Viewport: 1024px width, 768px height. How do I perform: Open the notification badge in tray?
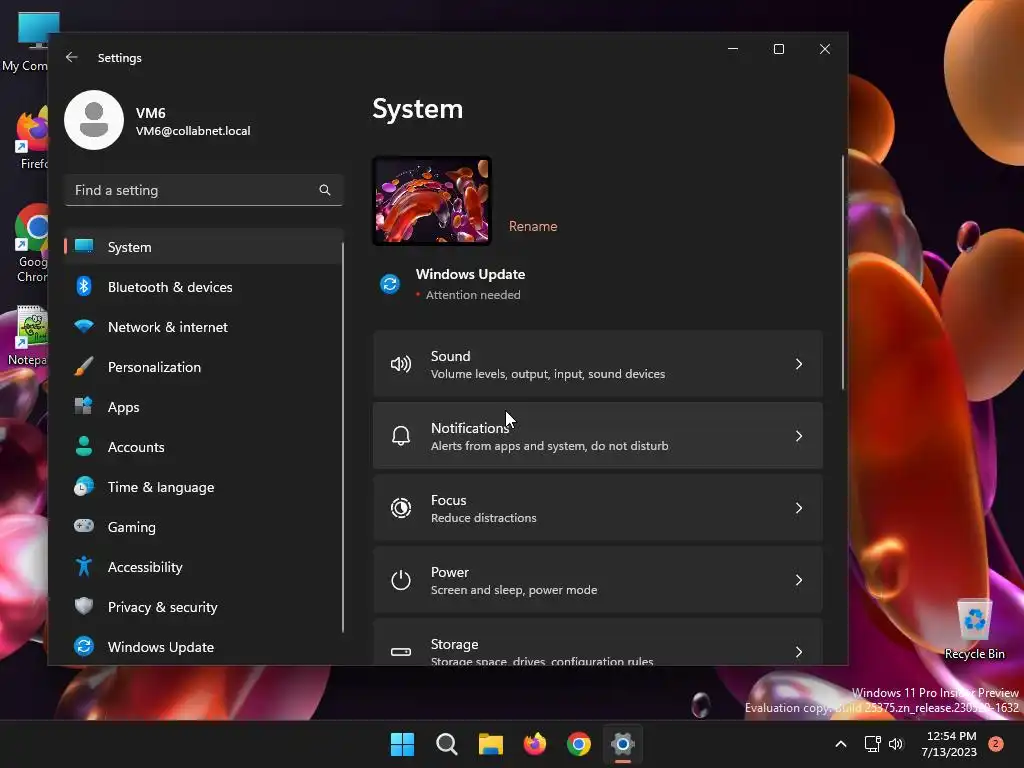click(x=996, y=743)
